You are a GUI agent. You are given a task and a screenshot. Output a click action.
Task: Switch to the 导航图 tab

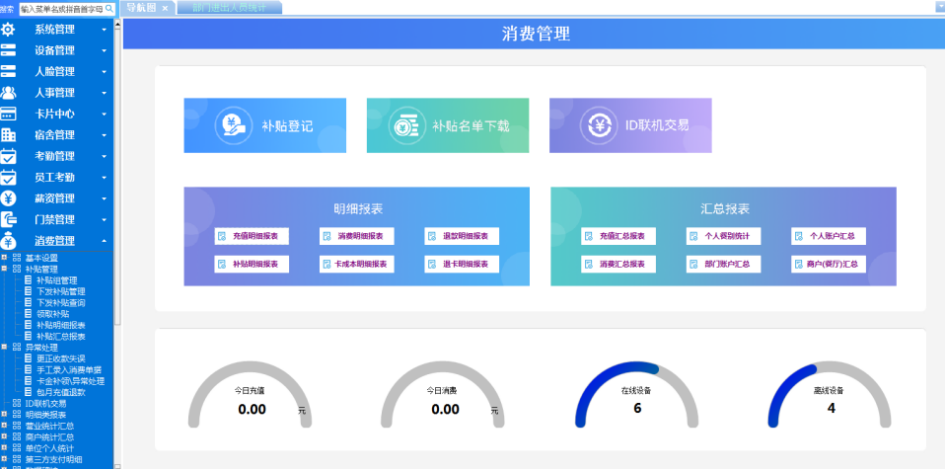point(143,8)
